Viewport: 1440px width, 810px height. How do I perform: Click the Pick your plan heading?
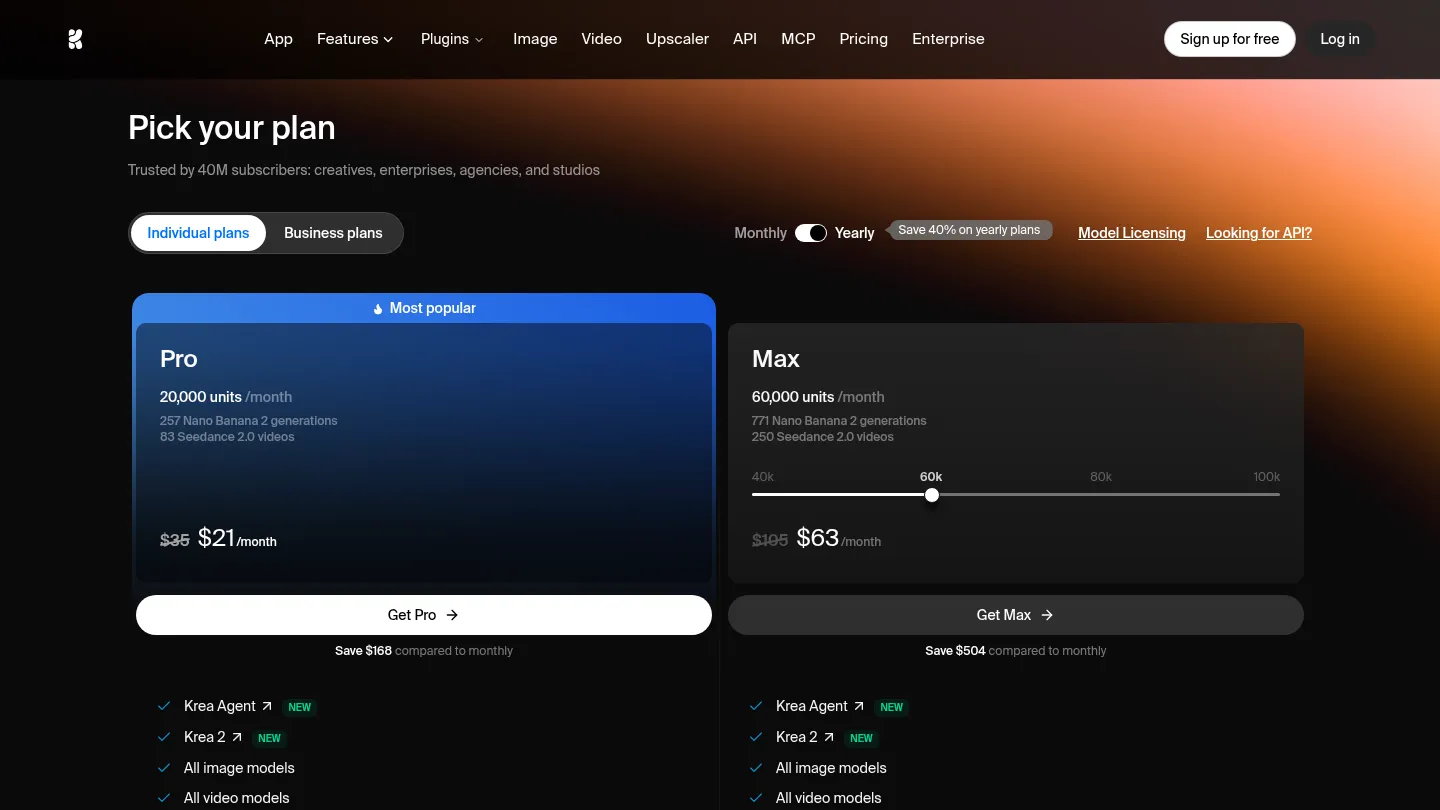point(232,128)
